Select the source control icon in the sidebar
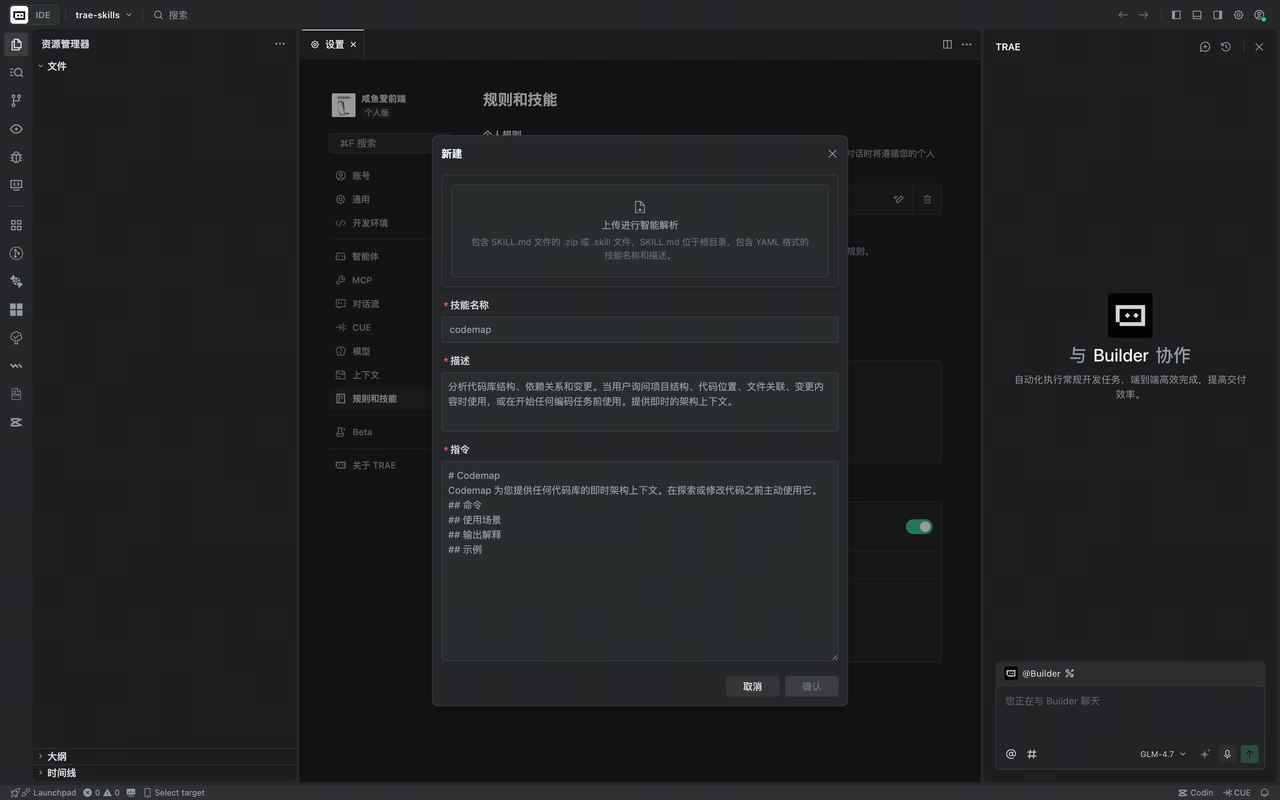Screen dimensions: 1280x800 point(15,100)
